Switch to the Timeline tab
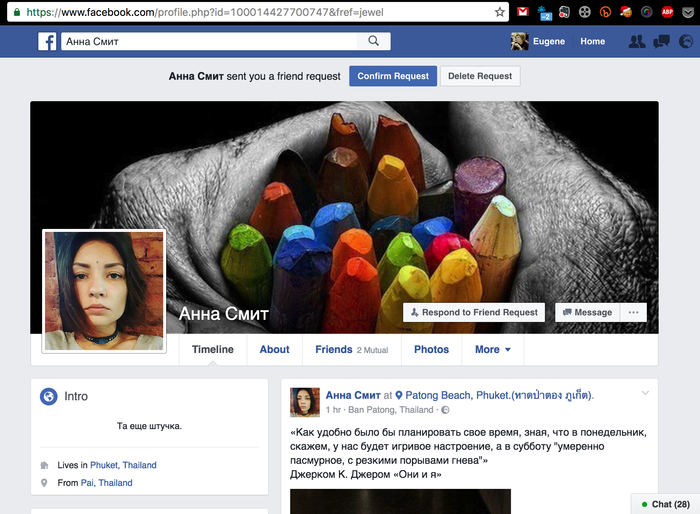The width and height of the screenshot is (700, 514). pyautogui.click(x=213, y=349)
